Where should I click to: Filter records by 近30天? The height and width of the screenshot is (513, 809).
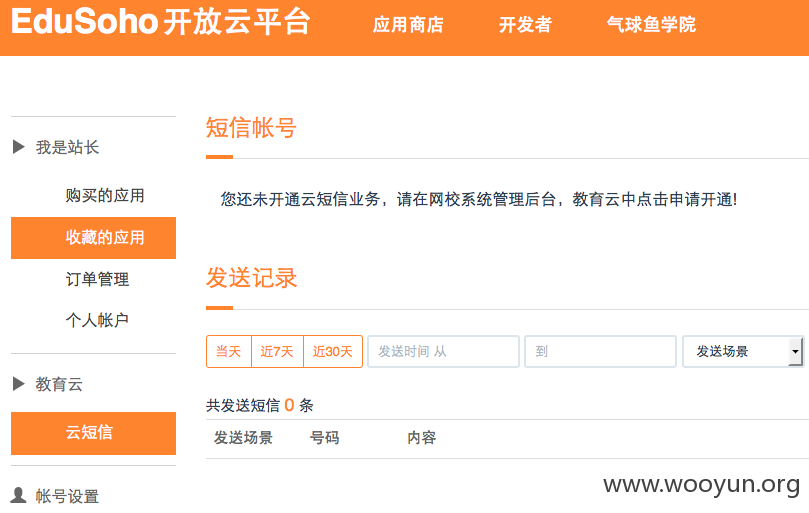333,351
